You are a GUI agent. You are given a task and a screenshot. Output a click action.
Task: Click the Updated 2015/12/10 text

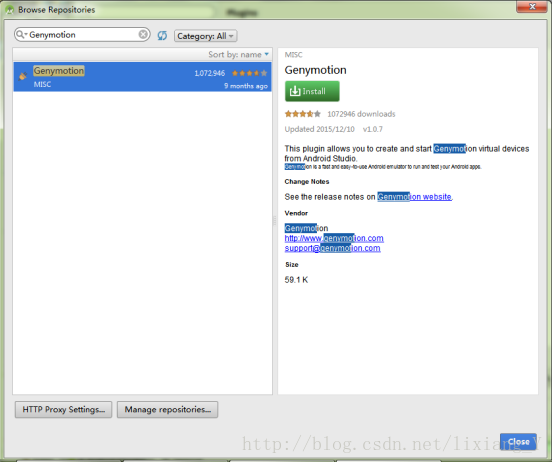point(319,129)
